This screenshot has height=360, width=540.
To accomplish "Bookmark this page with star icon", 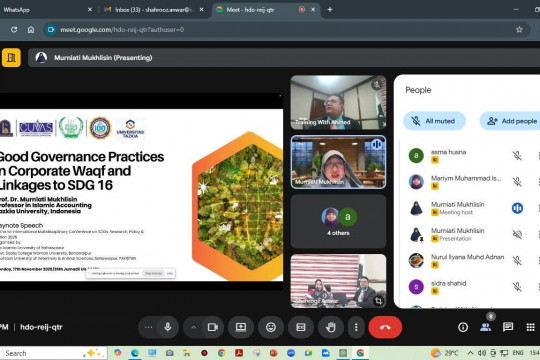I will click(519, 30).
